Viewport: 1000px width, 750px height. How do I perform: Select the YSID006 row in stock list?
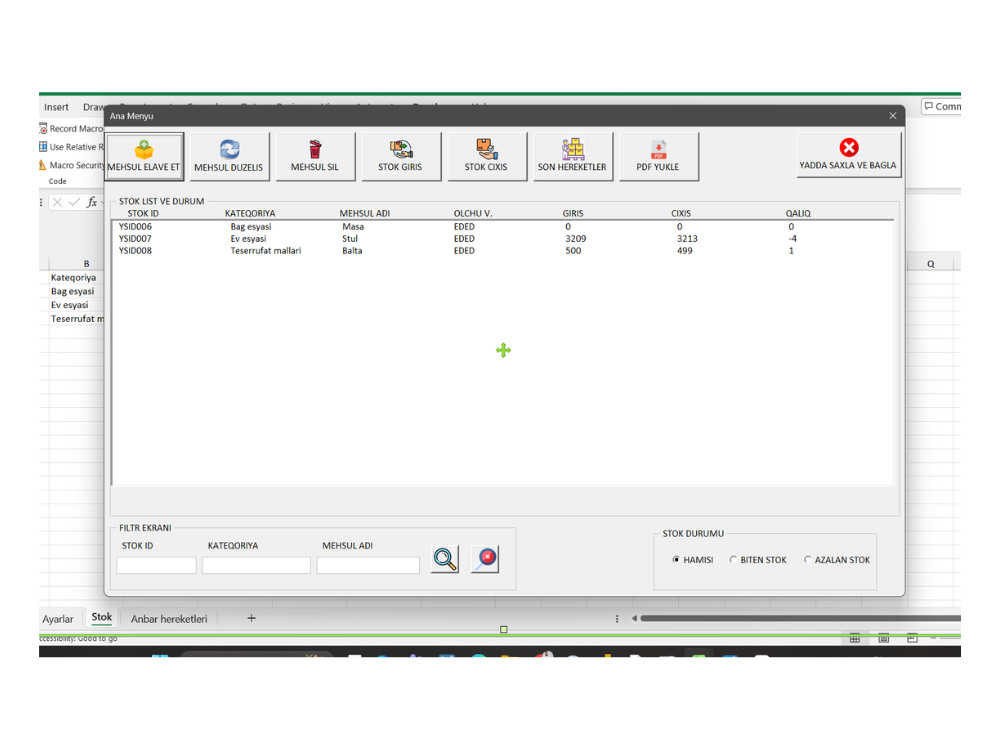click(503, 226)
